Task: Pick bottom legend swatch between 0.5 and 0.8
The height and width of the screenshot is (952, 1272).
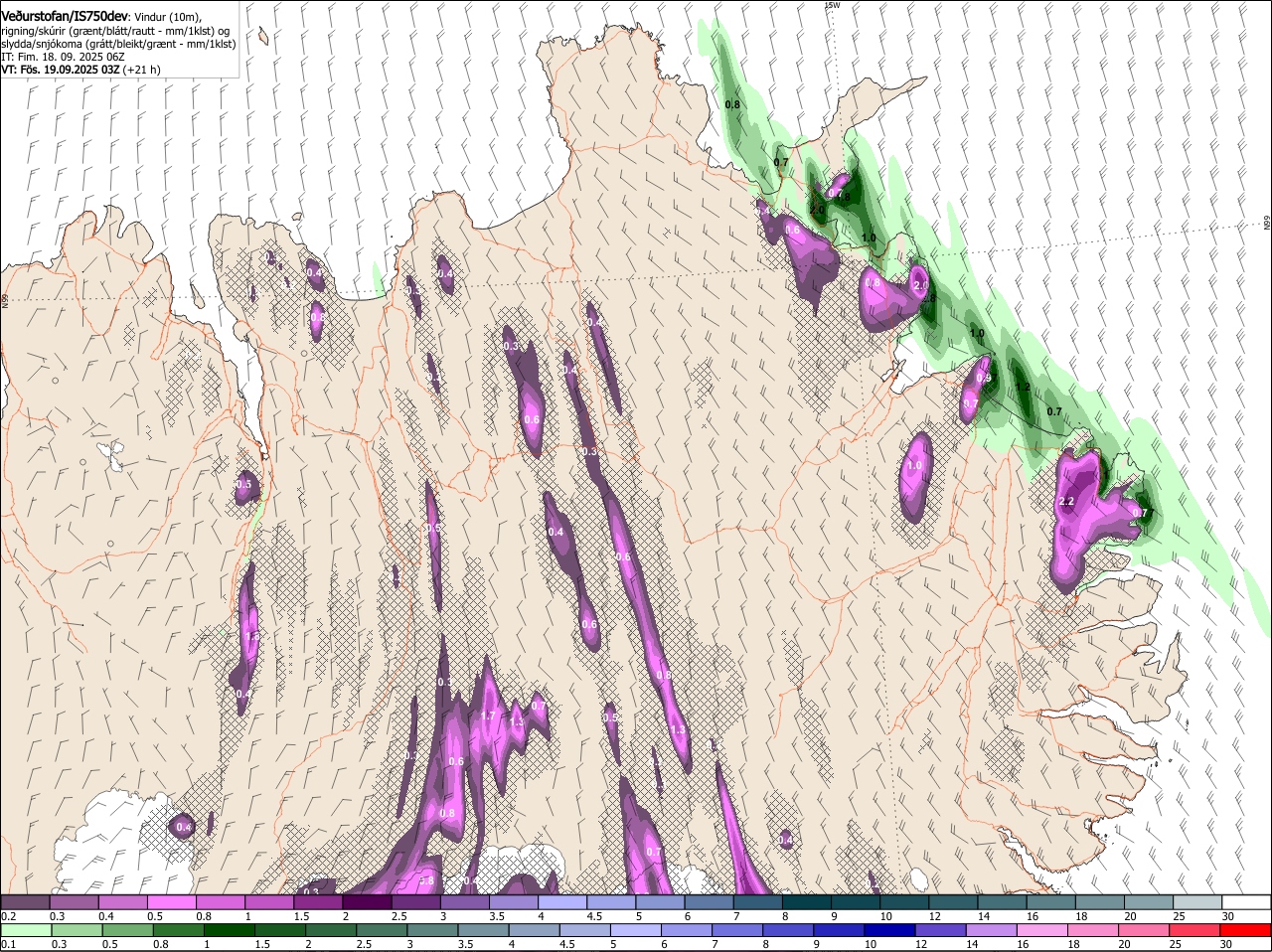Action: 127,930
